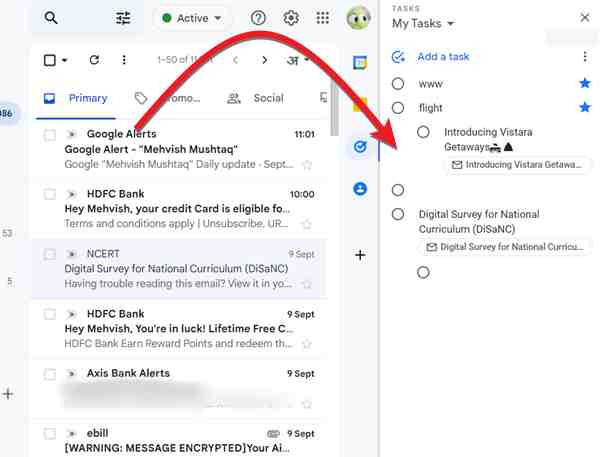Mark Google Alerts email as important
Image resolution: width=600 pixels, height=457 pixels.
coord(71,134)
